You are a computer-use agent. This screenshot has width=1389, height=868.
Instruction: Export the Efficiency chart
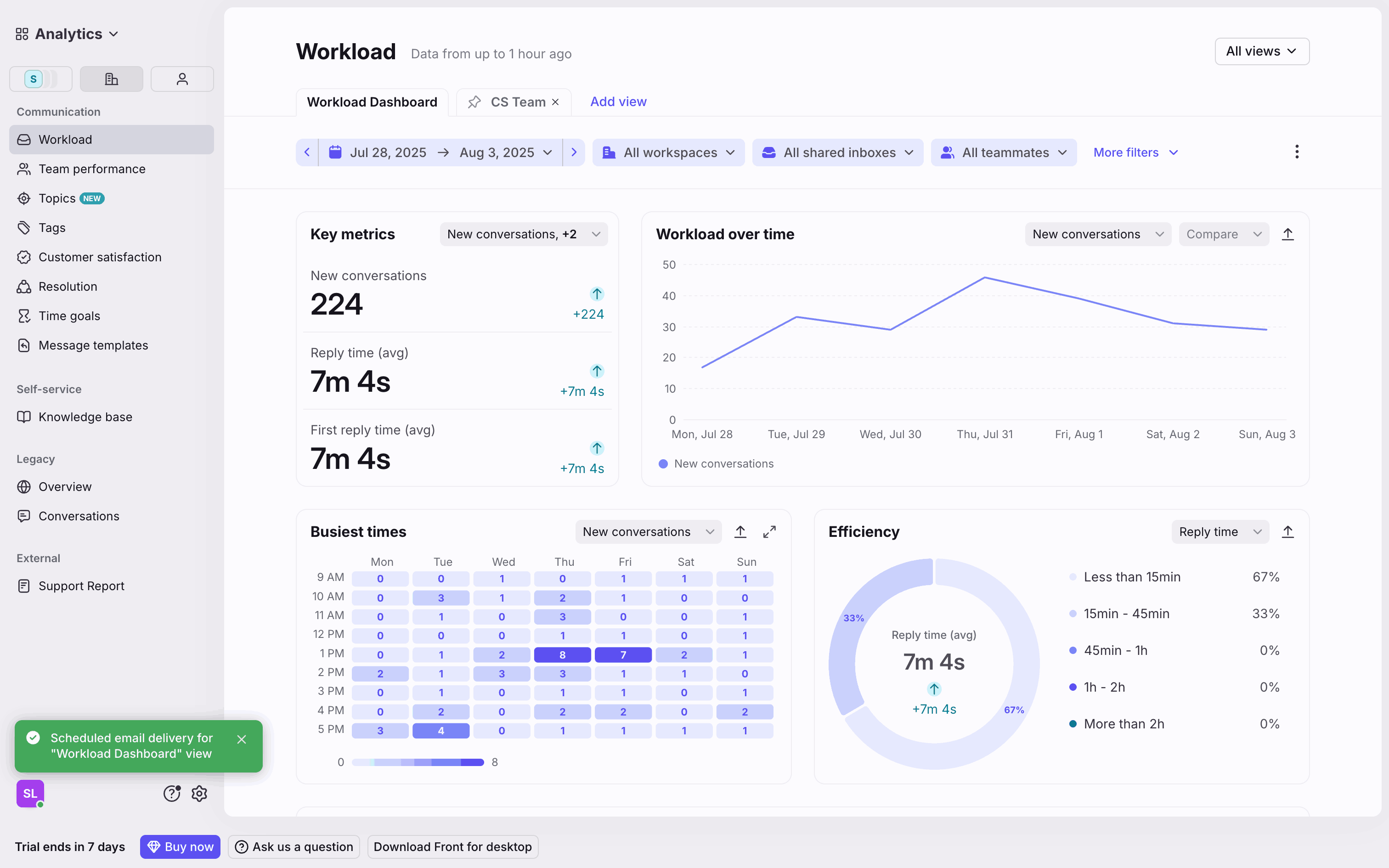[1287, 532]
